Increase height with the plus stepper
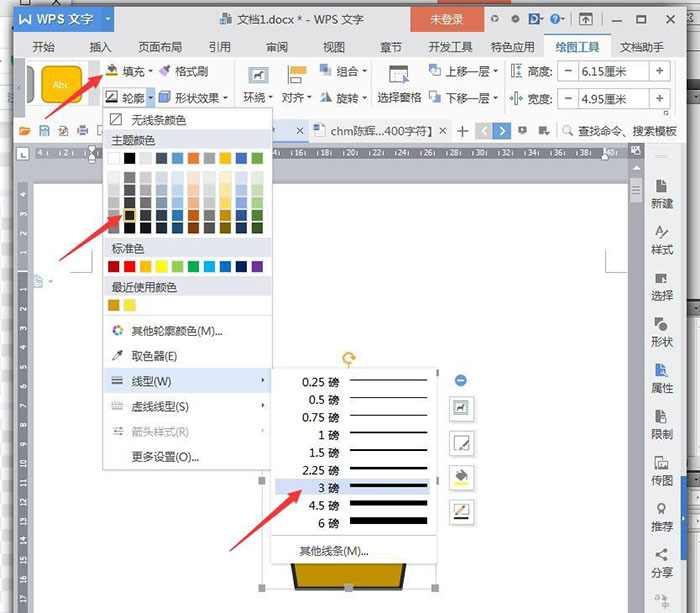 click(x=659, y=71)
